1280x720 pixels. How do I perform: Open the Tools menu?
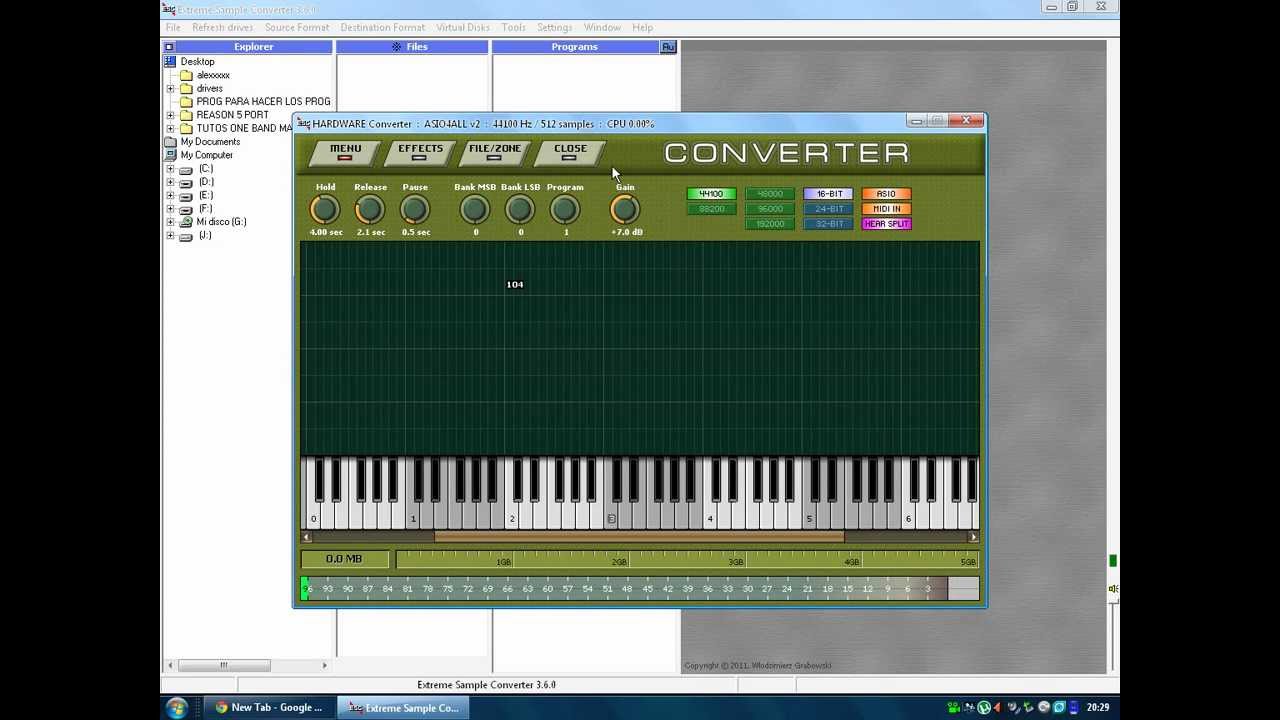coord(513,28)
